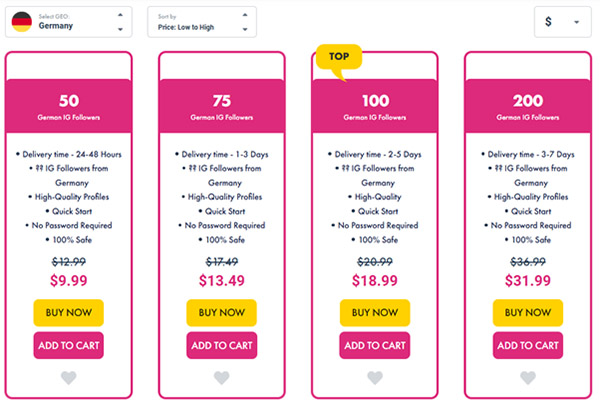The width and height of the screenshot is (600, 406).
Task: Click the yellow TOP badge
Action: pos(338,58)
